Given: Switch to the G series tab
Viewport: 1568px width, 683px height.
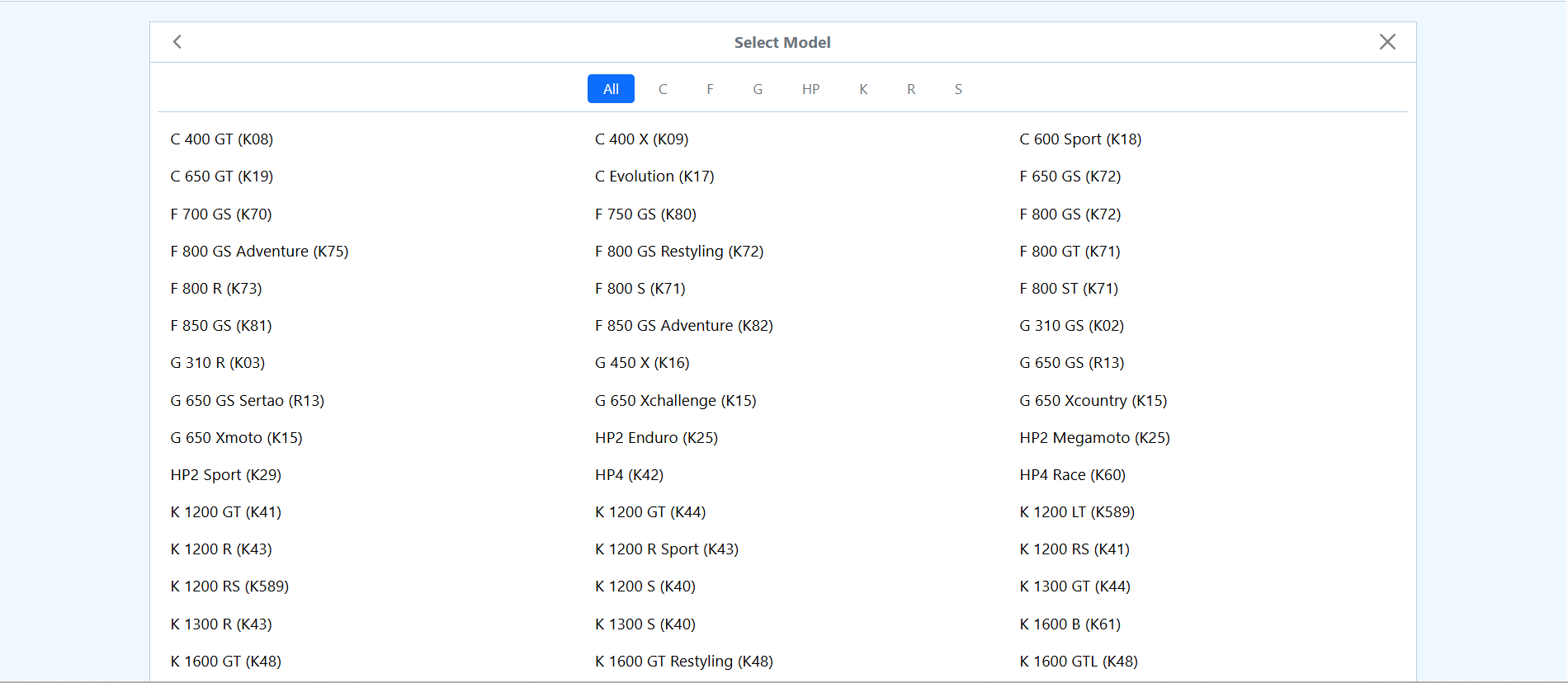Looking at the screenshot, I should click(x=758, y=89).
